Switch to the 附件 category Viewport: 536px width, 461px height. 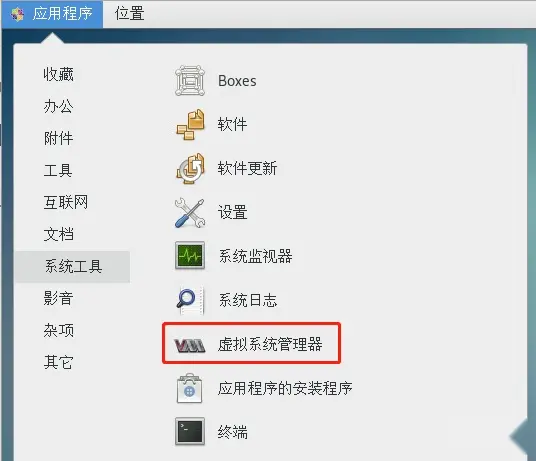pyautogui.click(x=58, y=138)
